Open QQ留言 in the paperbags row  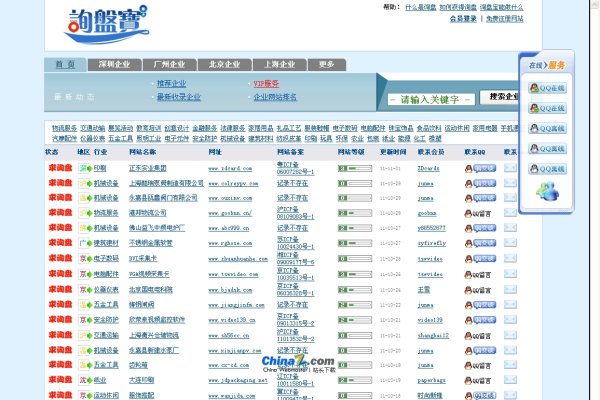pyautogui.click(x=478, y=381)
